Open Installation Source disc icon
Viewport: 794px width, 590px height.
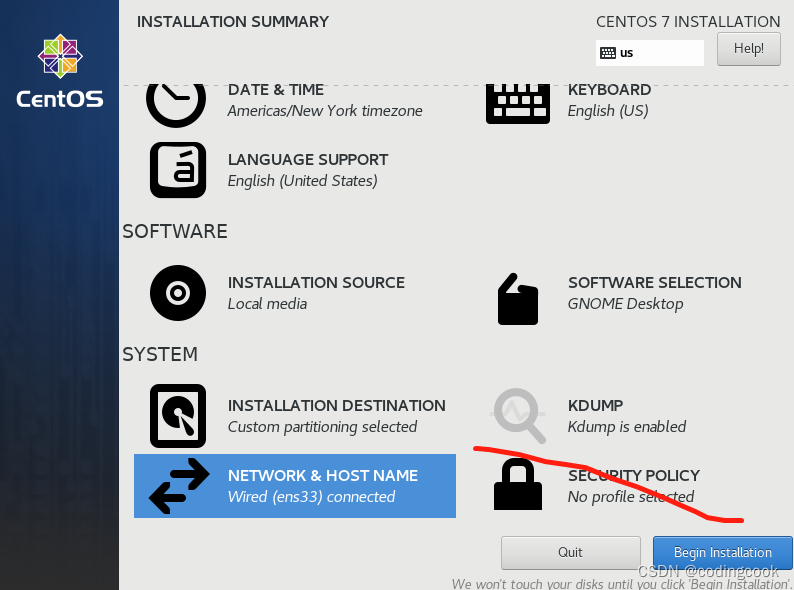(x=178, y=293)
